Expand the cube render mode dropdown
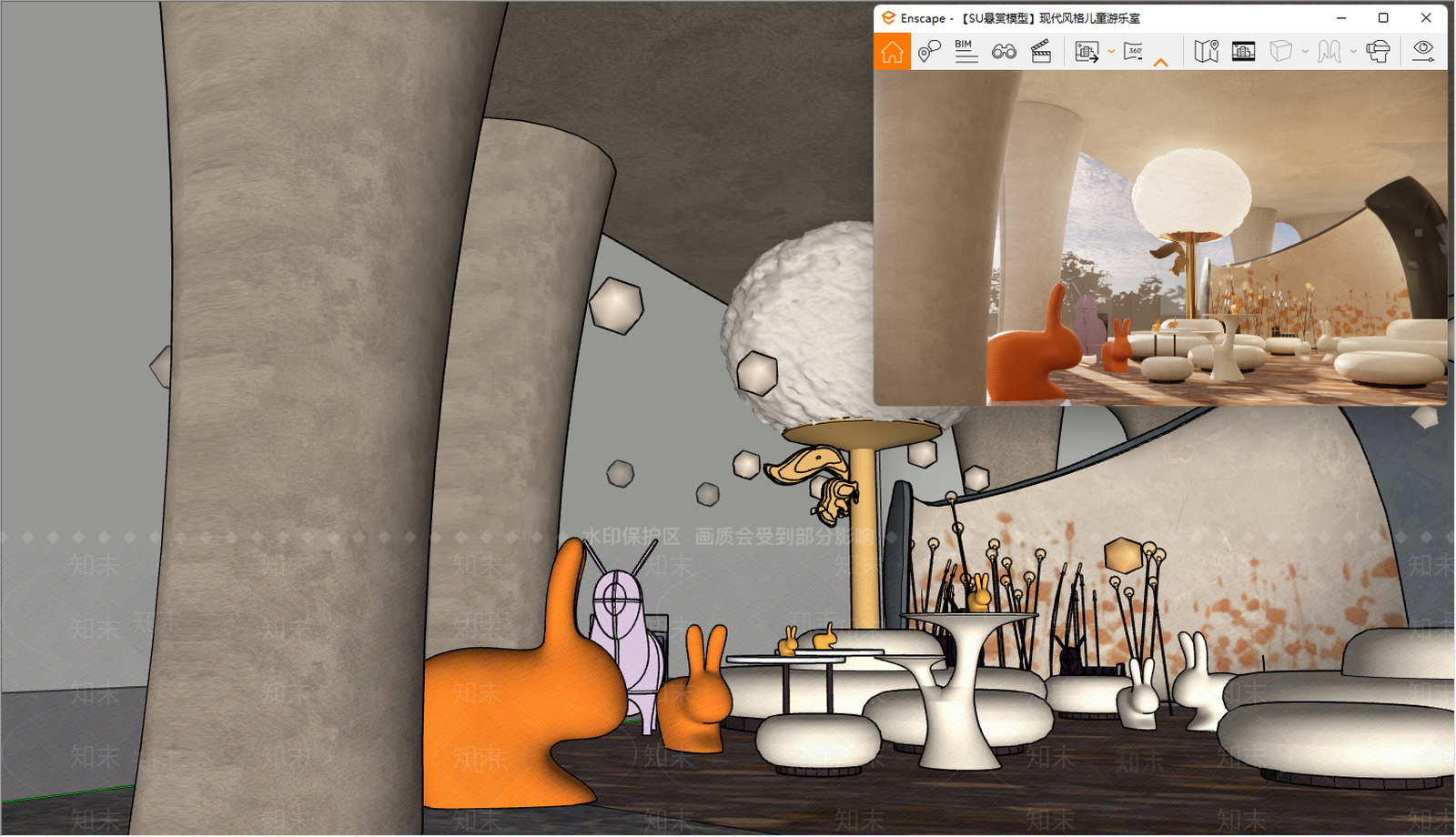 1305,52
